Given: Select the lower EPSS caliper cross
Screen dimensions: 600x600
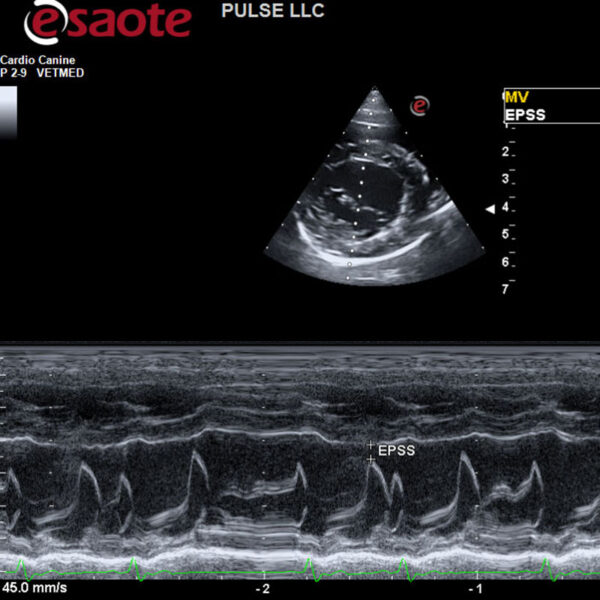Looking at the screenshot, I should point(370,458).
